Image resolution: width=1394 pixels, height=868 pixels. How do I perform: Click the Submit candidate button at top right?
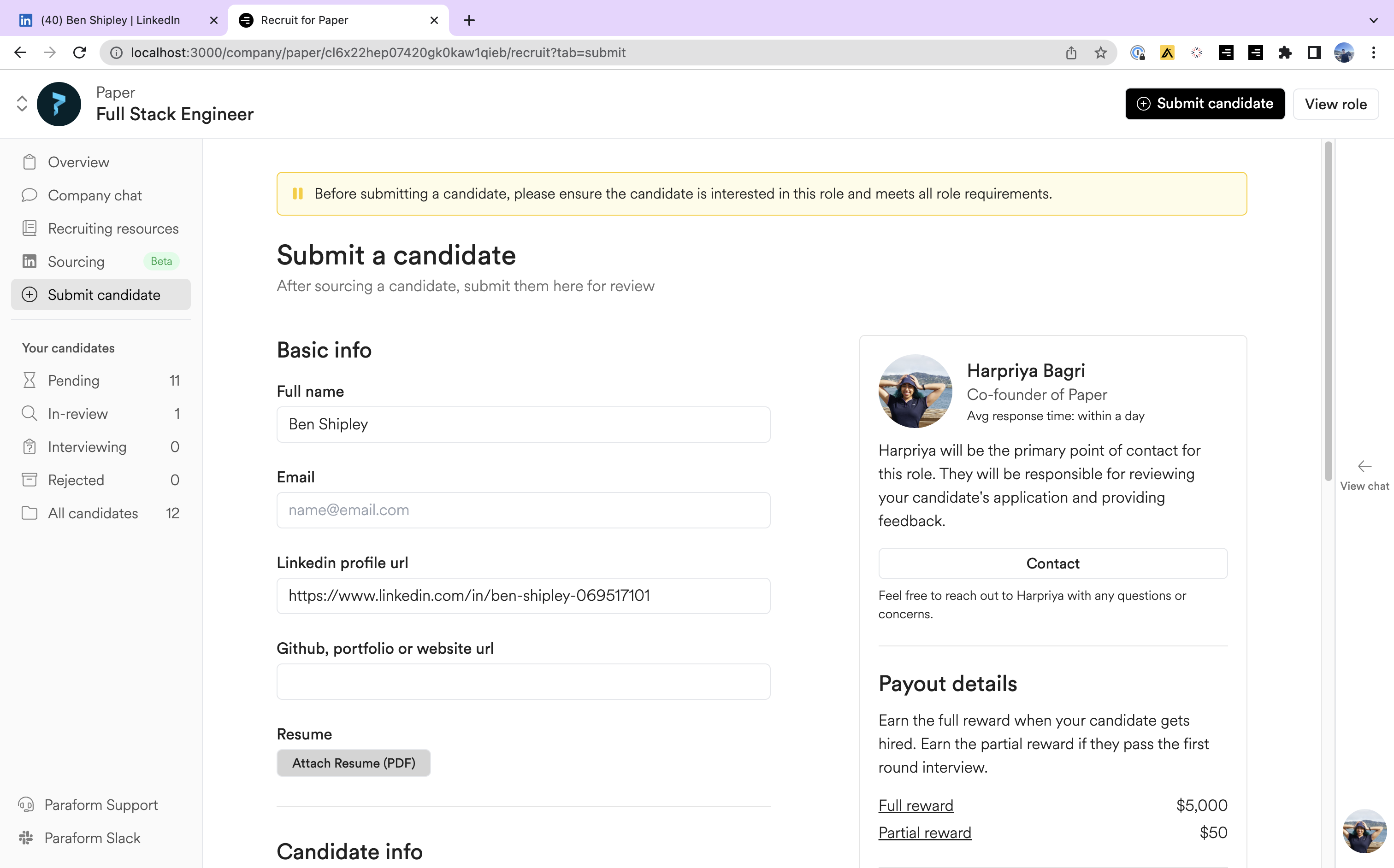(x=1205, y=103)
